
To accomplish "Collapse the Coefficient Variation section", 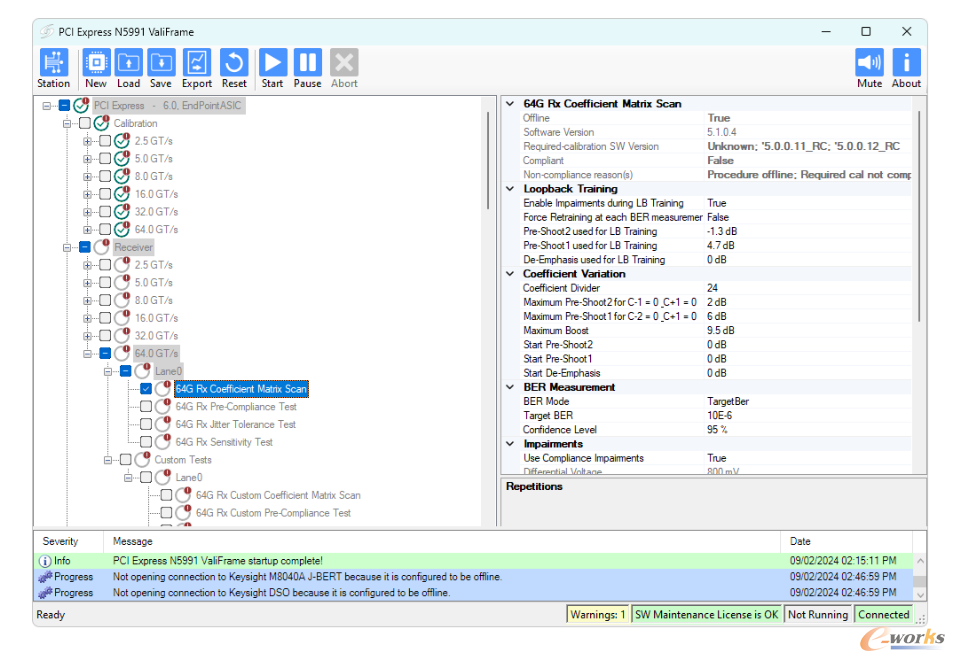I will coord(510,274).
